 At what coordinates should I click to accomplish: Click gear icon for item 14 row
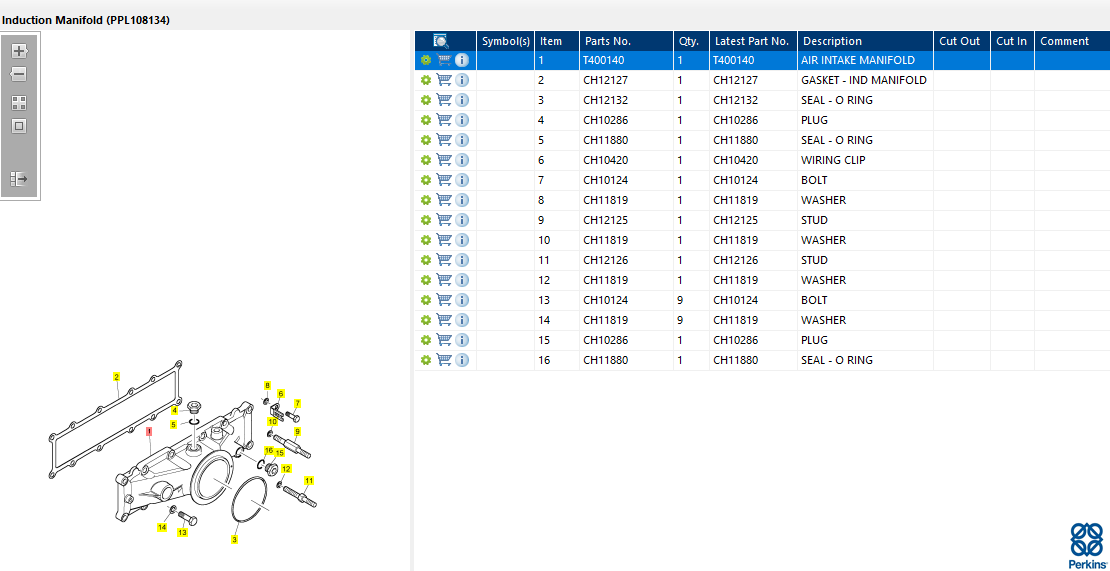point(425,320)
